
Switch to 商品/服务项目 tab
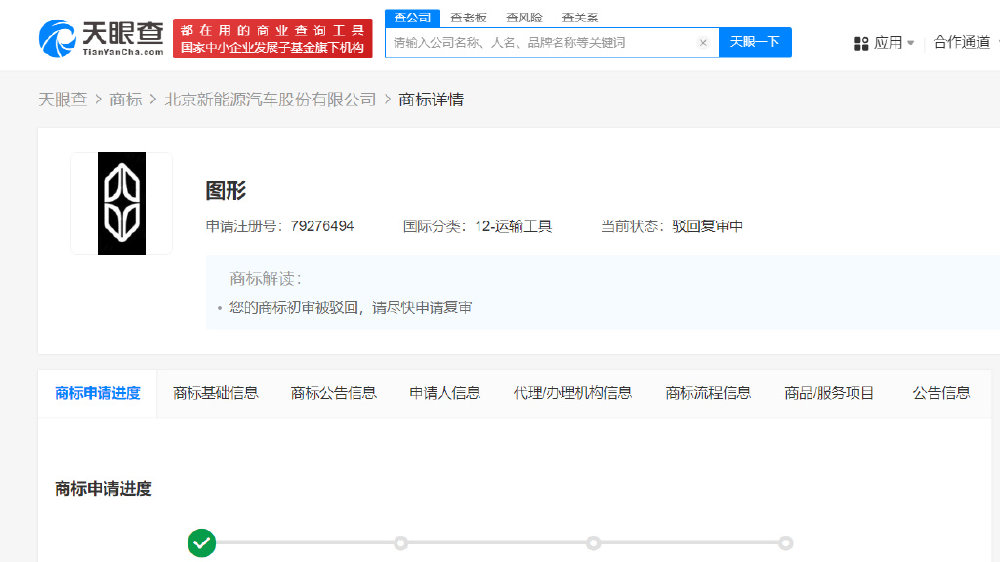pyautogui.click(x=828, y=393)
